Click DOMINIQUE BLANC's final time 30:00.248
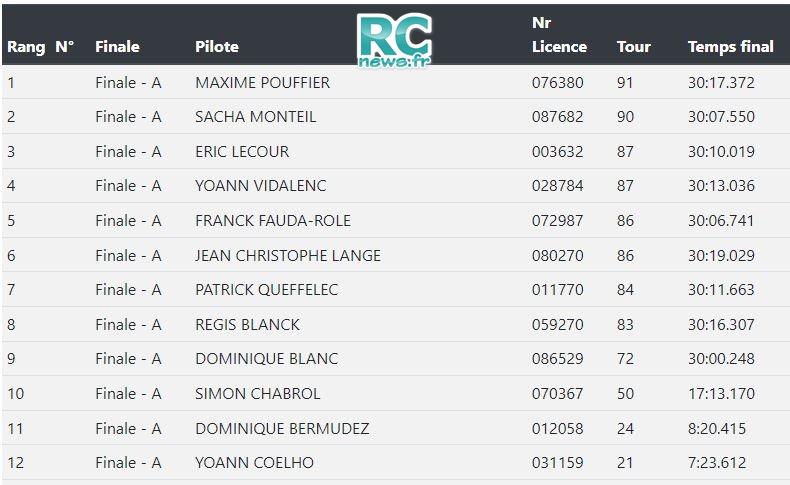This screenshot has height=485, width=790. [721, 359]
